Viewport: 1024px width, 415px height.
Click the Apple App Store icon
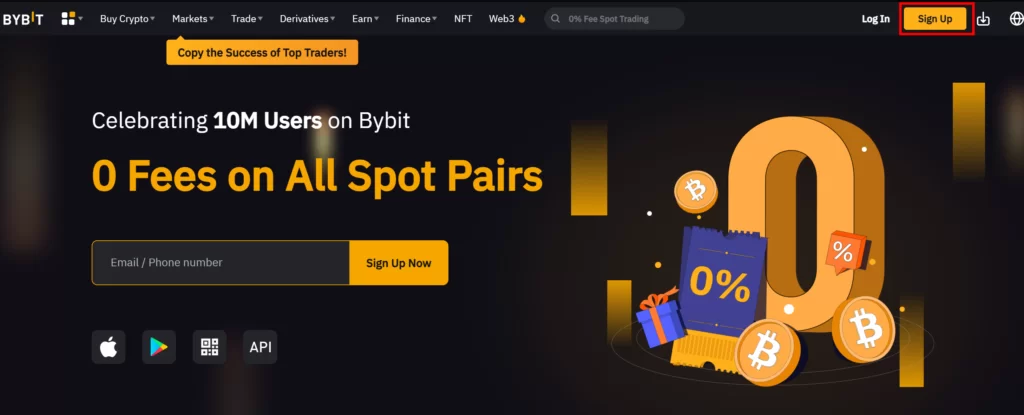108,347
